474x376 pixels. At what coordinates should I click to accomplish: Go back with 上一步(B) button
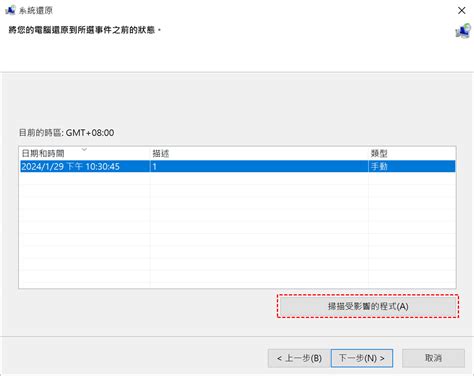click(299, 358)
